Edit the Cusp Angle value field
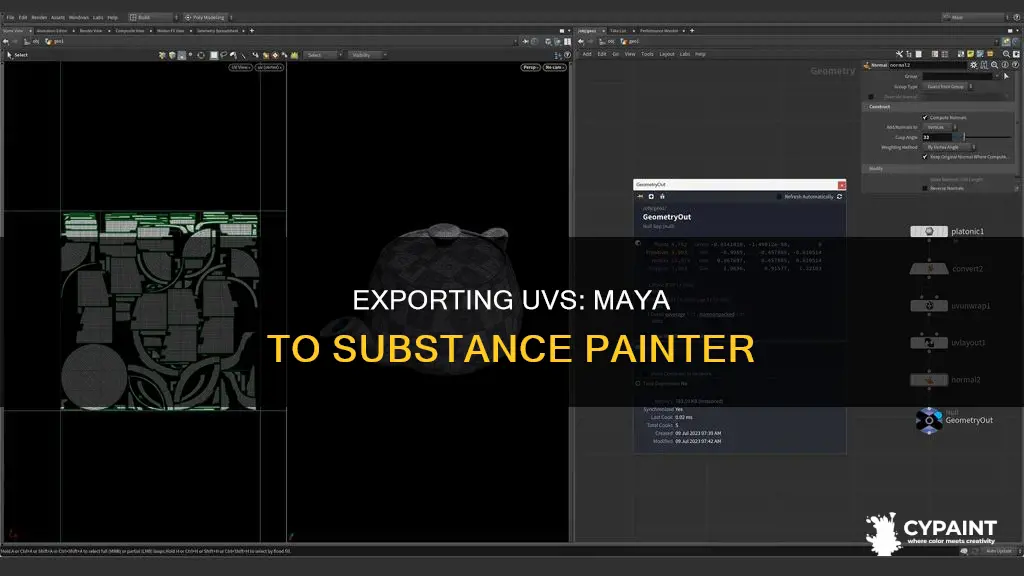The height and width of the screenshot is (576, 1024). coord(939,137)
